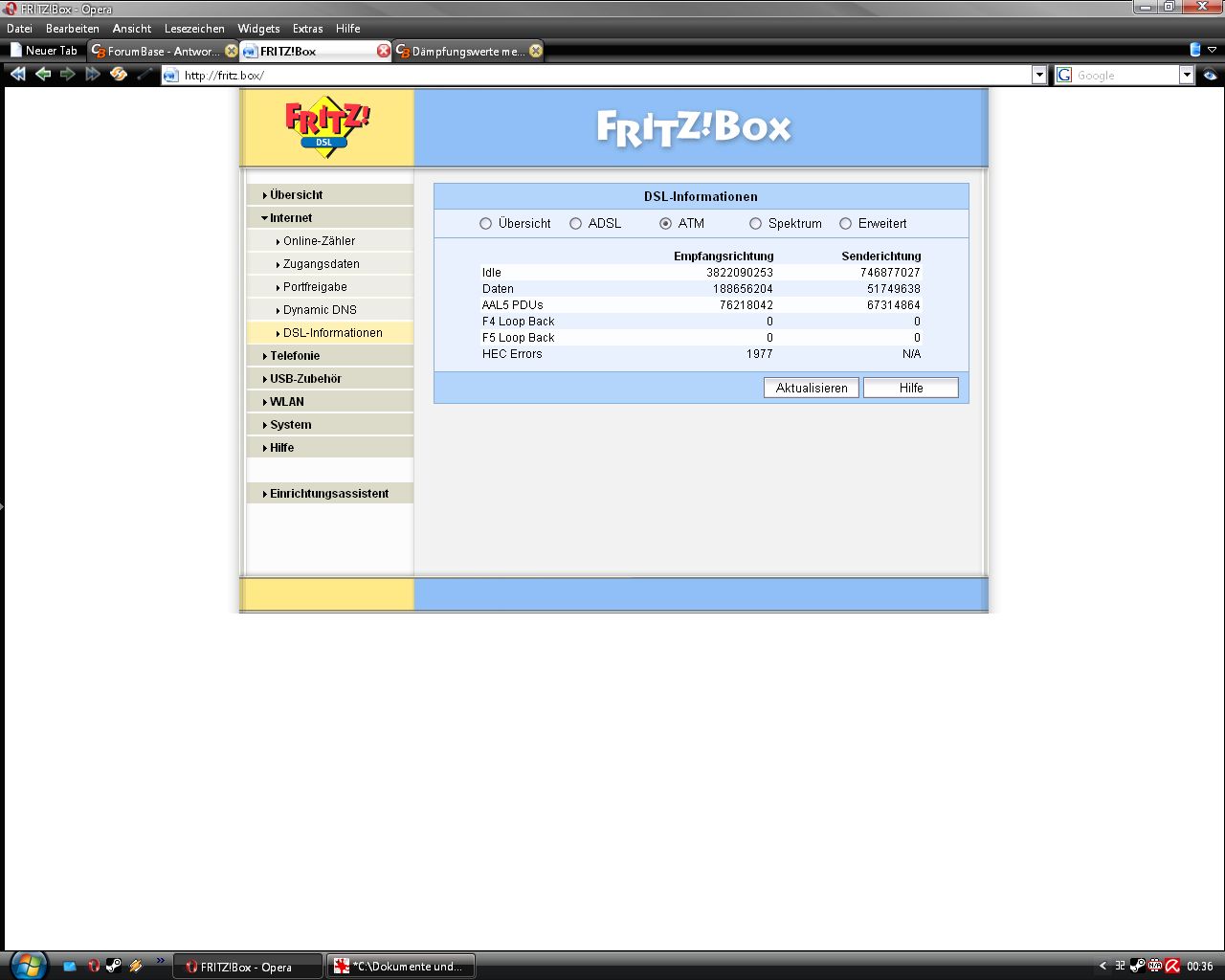Screen dimensions: 1225x980
Task: Open the Zugangsdaten page
Action: (x=330, y=263)
